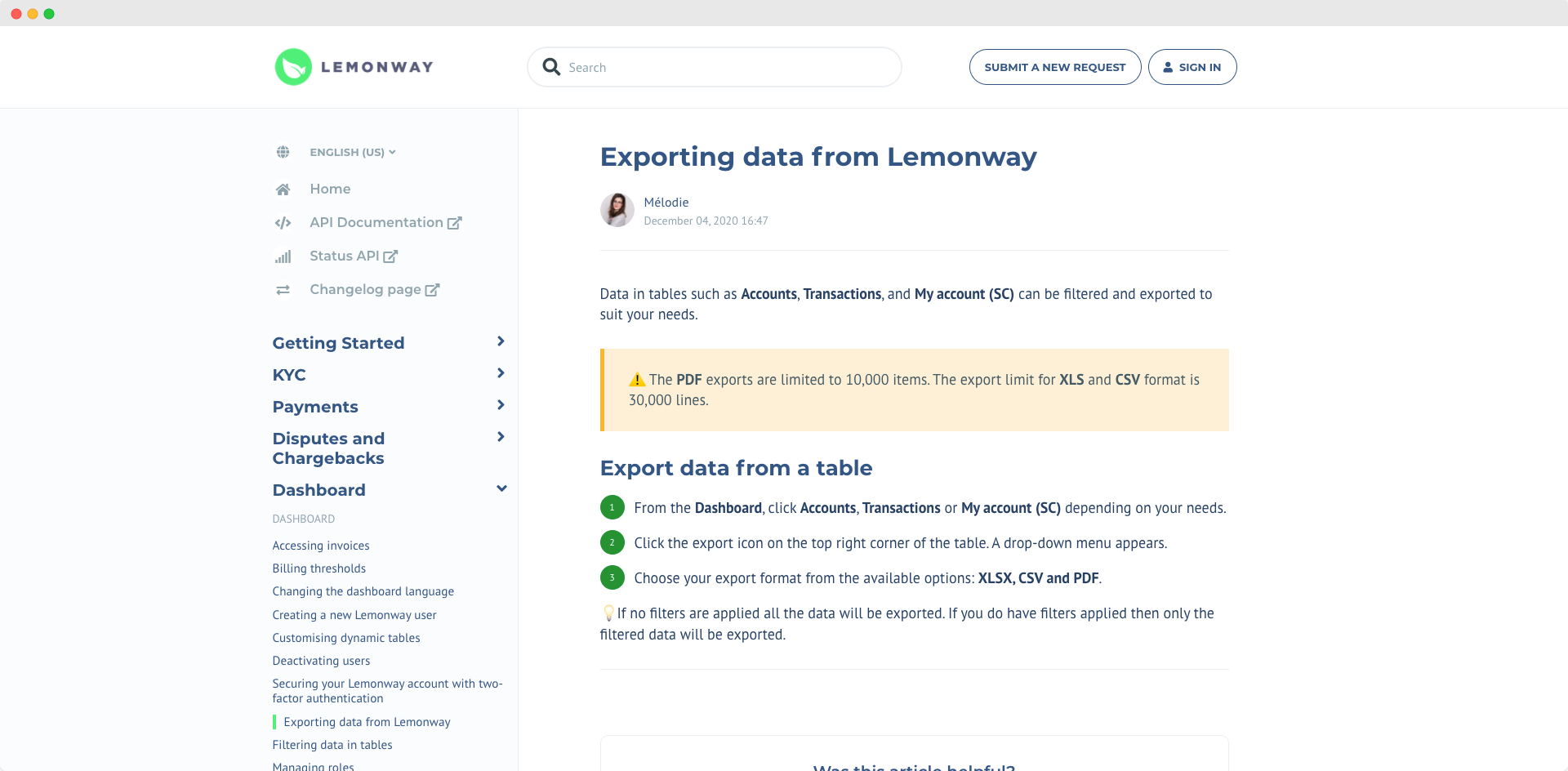Open the Home navigation link

(330, 189)
